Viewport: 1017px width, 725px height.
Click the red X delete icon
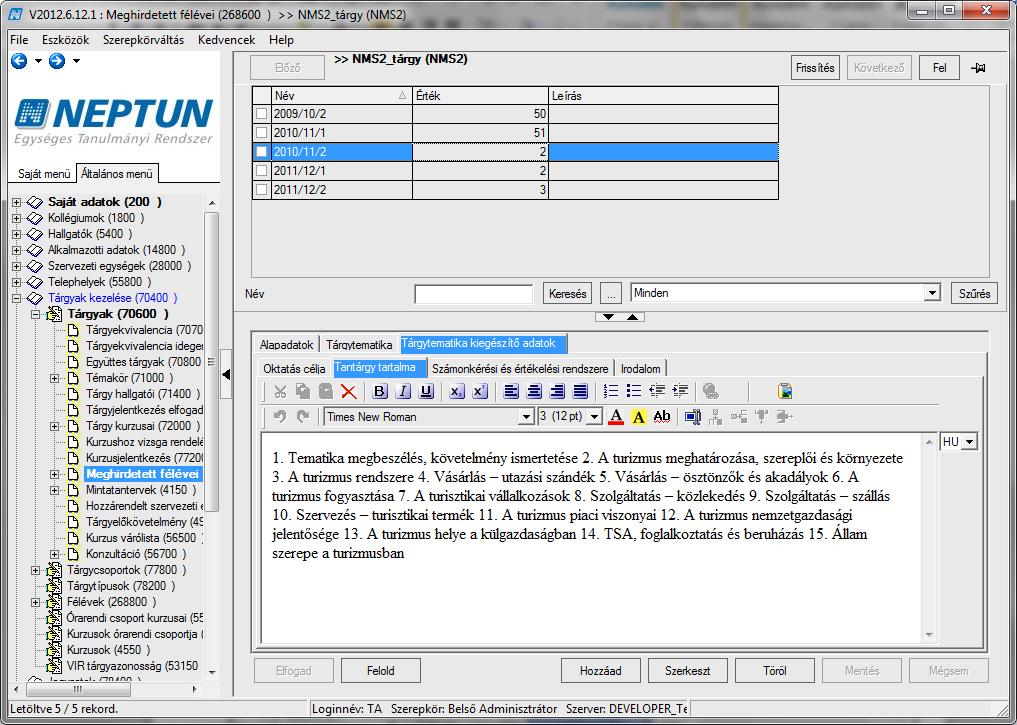pyautogui.click(x=349, y=391)
